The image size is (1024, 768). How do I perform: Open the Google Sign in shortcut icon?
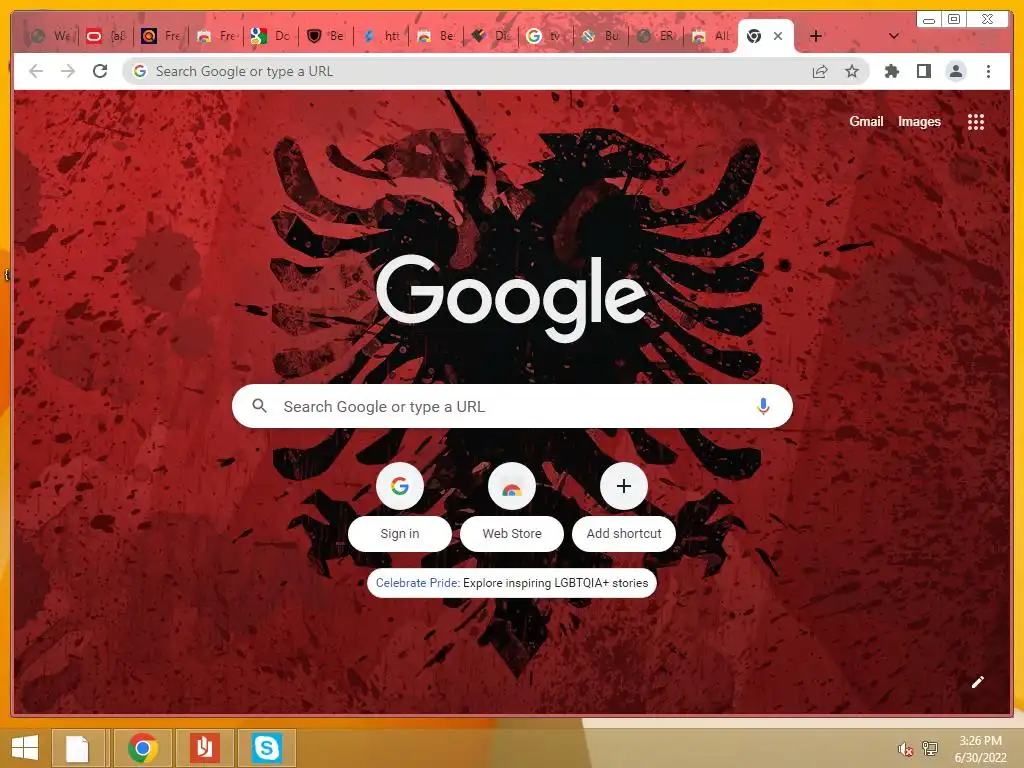[400, 486]
